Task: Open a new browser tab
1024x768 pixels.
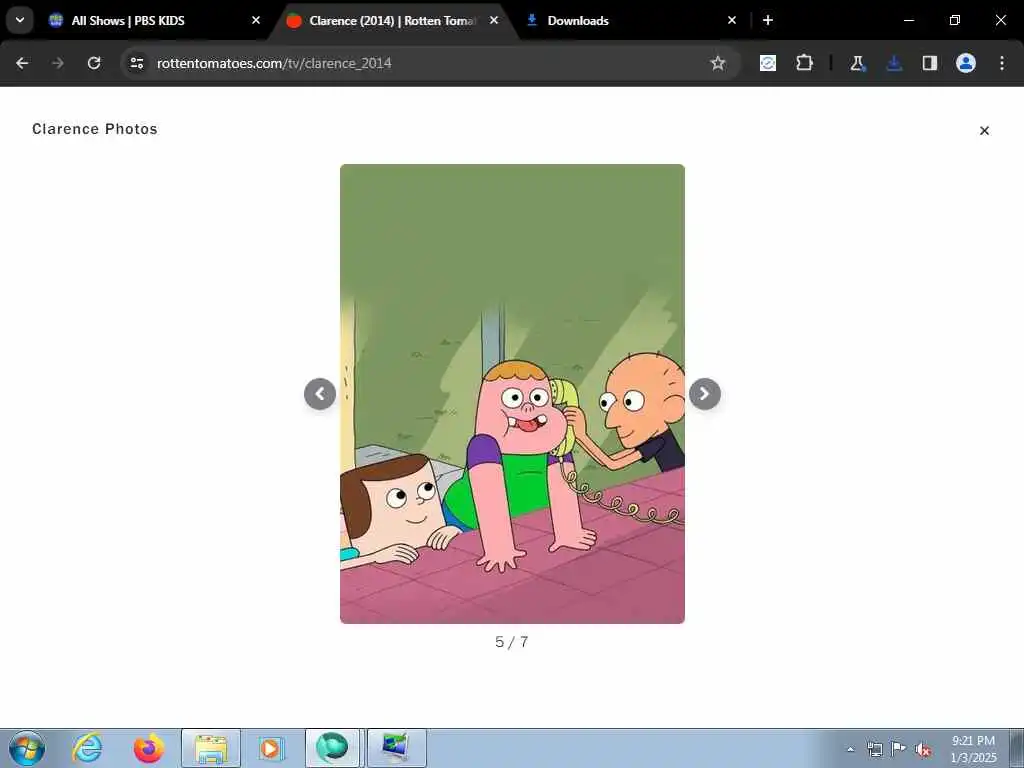Action: coord(768,20)
